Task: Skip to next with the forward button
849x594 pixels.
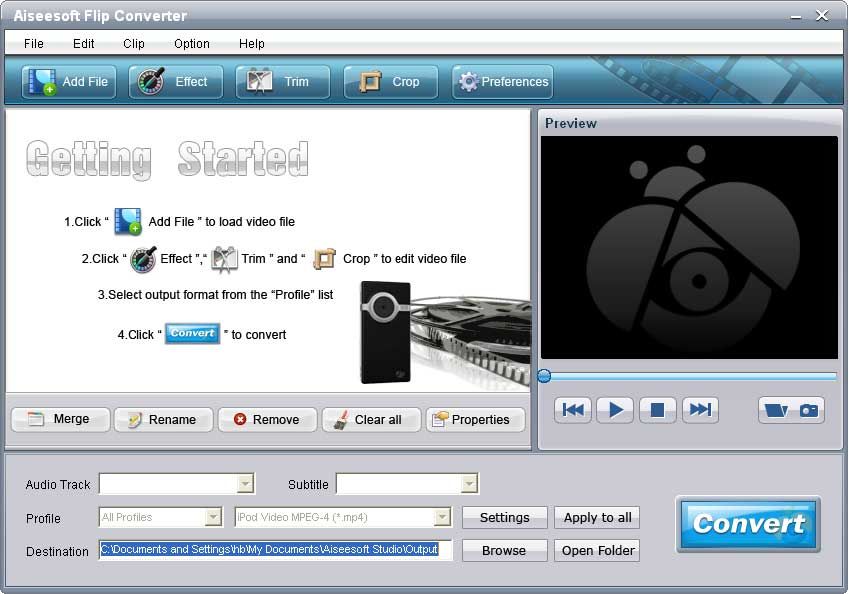Action: point(700,409)
